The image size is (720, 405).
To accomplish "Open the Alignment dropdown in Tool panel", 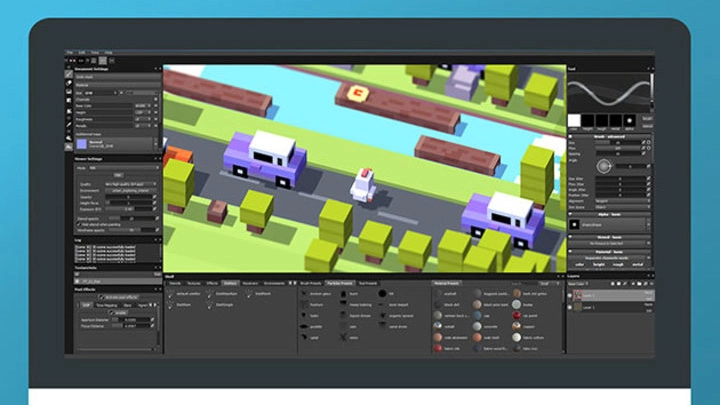I will coord(623,201).
